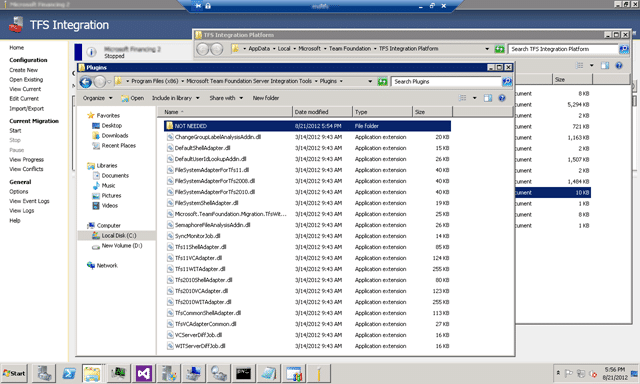Image resolution: width=640 pixels, height=384 pixels.
Task: Open Include in library dropdown
Action: click(x=176, y=98)
